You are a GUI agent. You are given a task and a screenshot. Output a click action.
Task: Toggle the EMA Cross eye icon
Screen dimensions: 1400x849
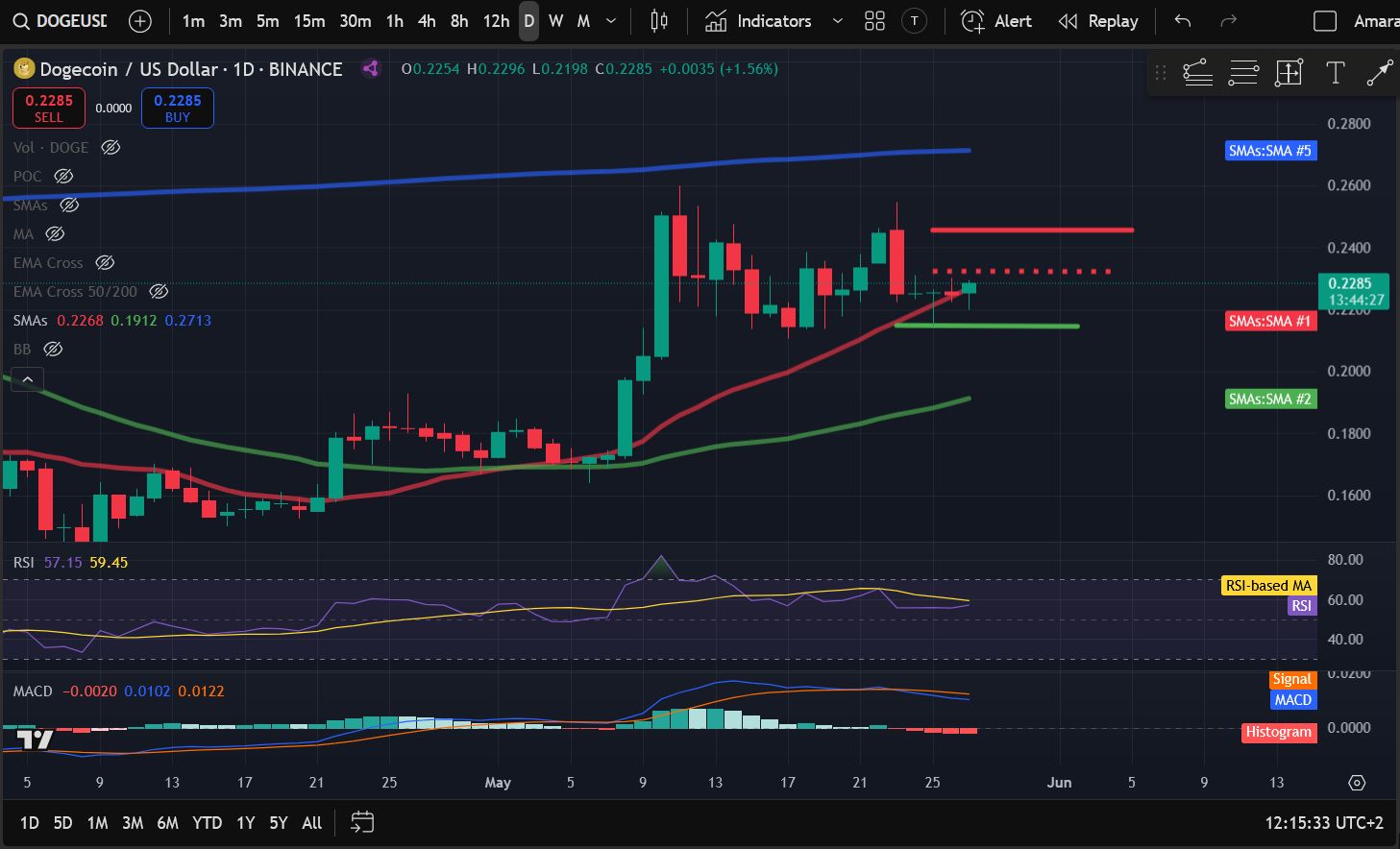pos(105,262)
